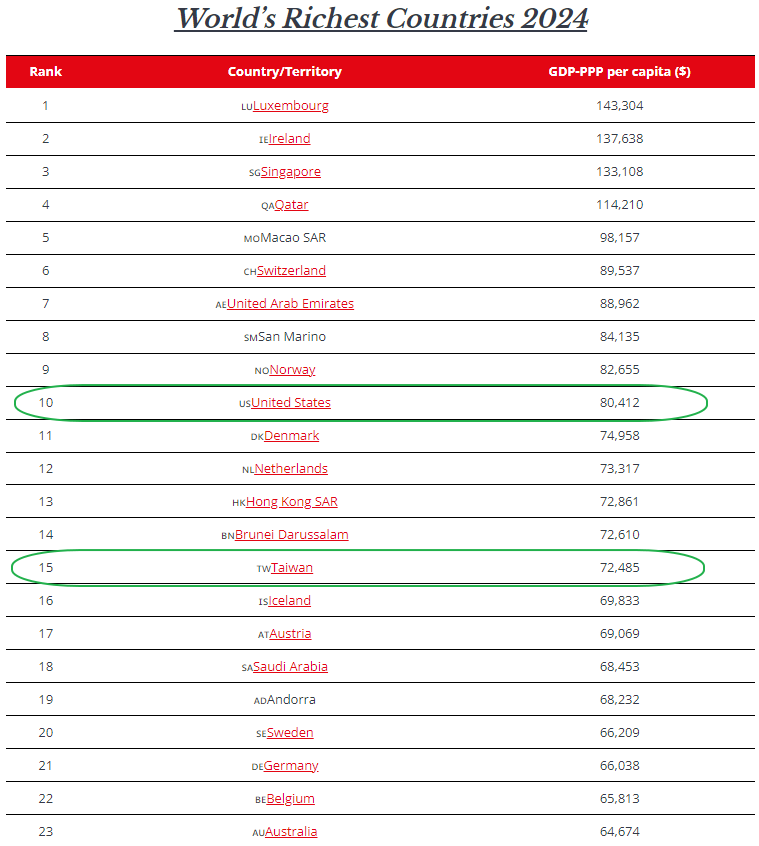Open the Switzerland link

[x=291, y=271]
